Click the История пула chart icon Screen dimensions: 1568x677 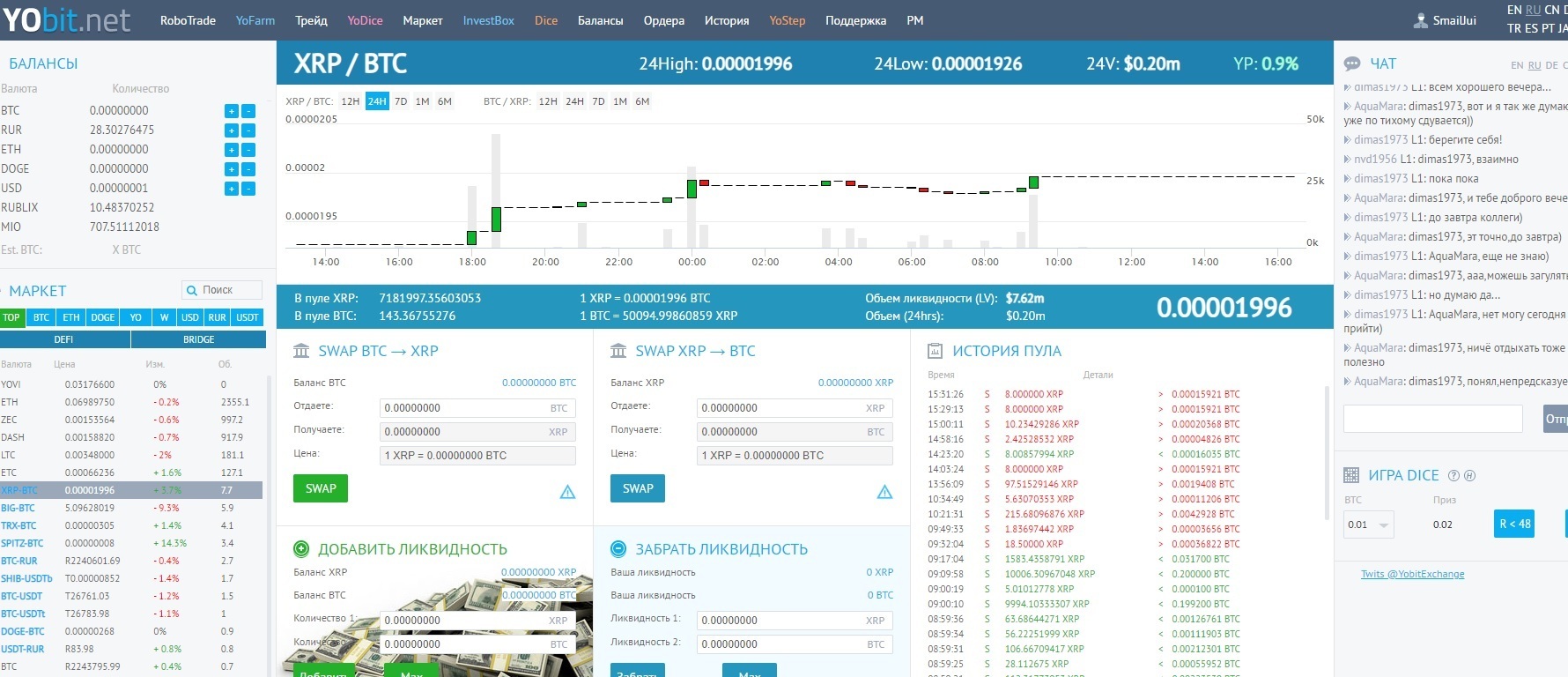[936, 351]
